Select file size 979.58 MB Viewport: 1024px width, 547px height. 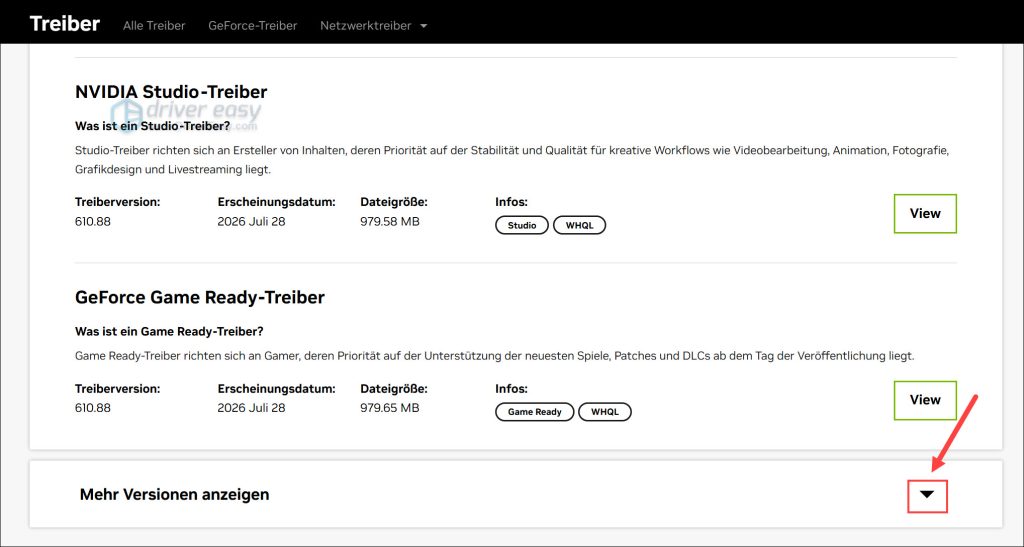(x=390, y=221)
